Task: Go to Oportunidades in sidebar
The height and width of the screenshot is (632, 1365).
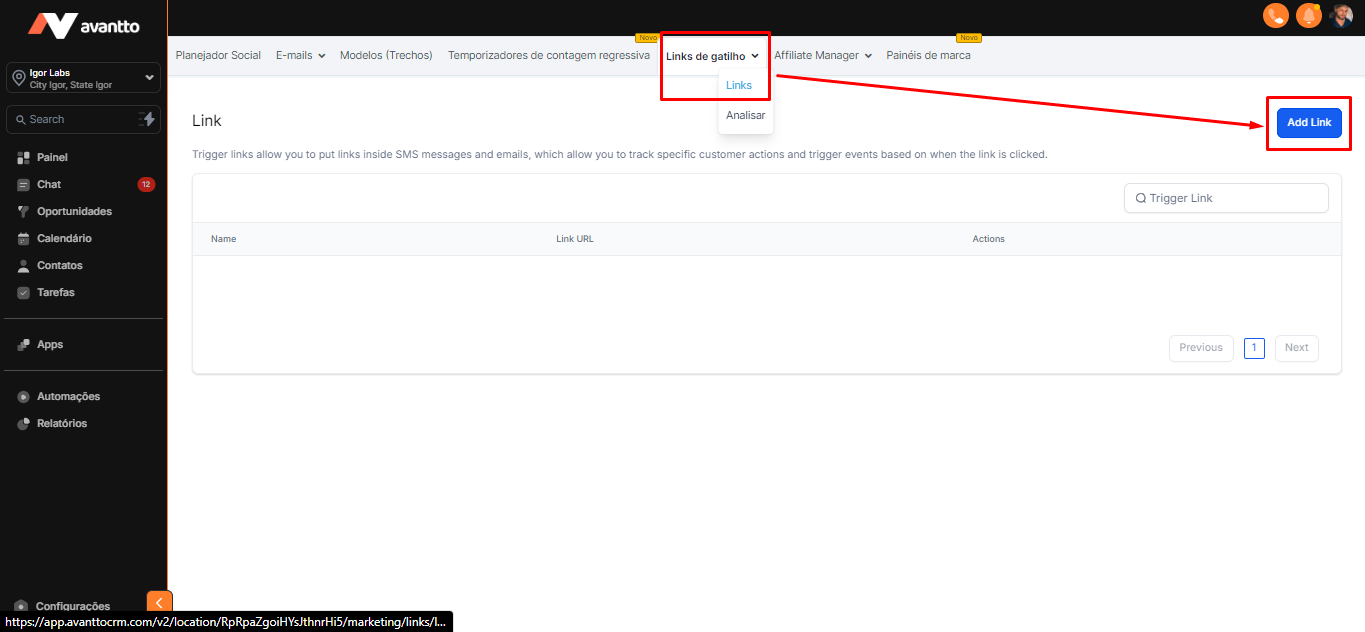Action: pyautogui.click(x=74, y=212)
